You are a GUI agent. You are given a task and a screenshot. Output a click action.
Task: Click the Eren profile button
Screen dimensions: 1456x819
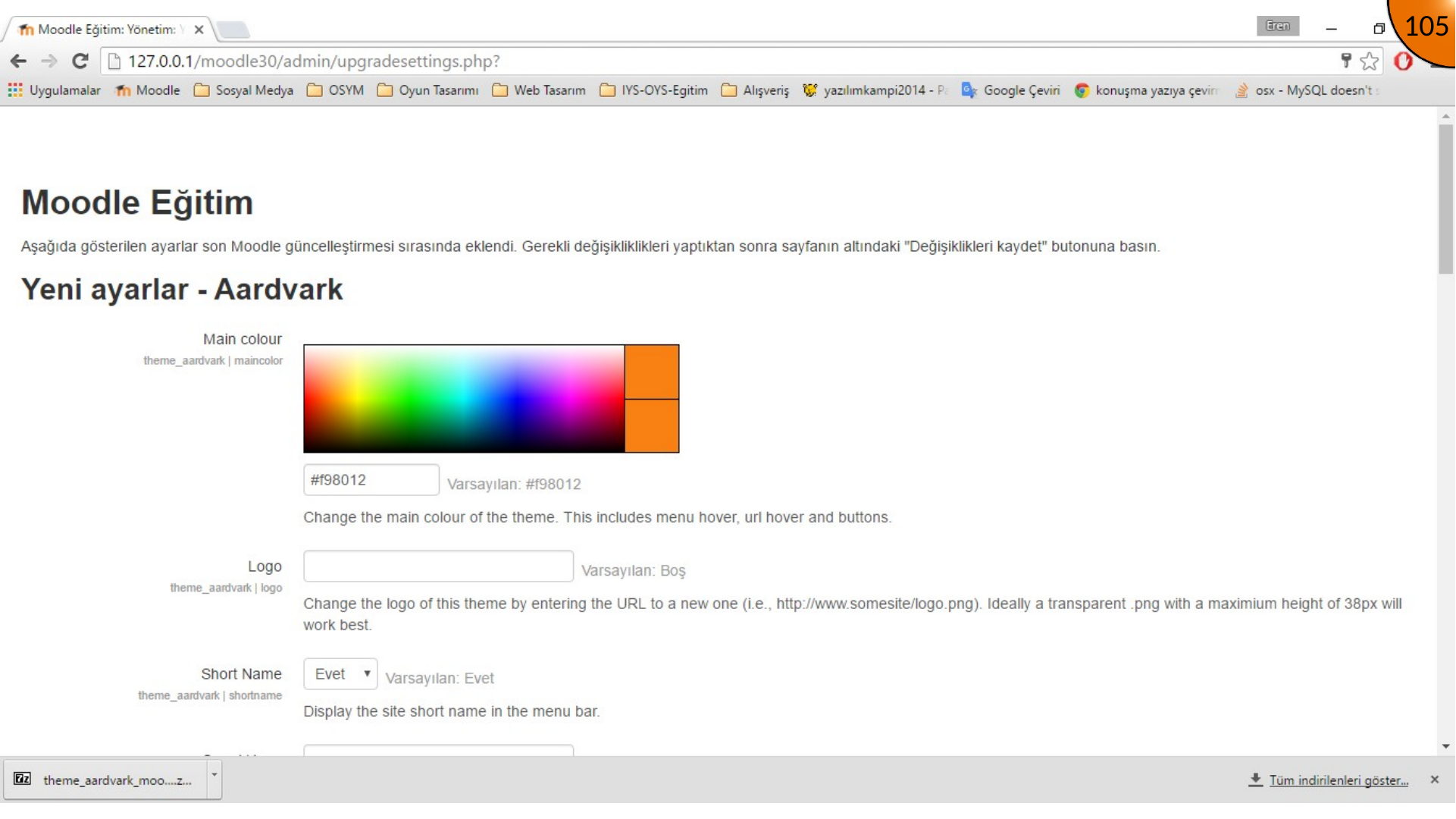pyautogui.click(x=1277, y=26)
